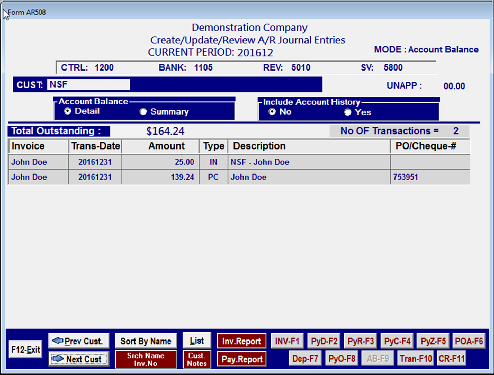Select the Detail radio button

[x=68, y=111]
